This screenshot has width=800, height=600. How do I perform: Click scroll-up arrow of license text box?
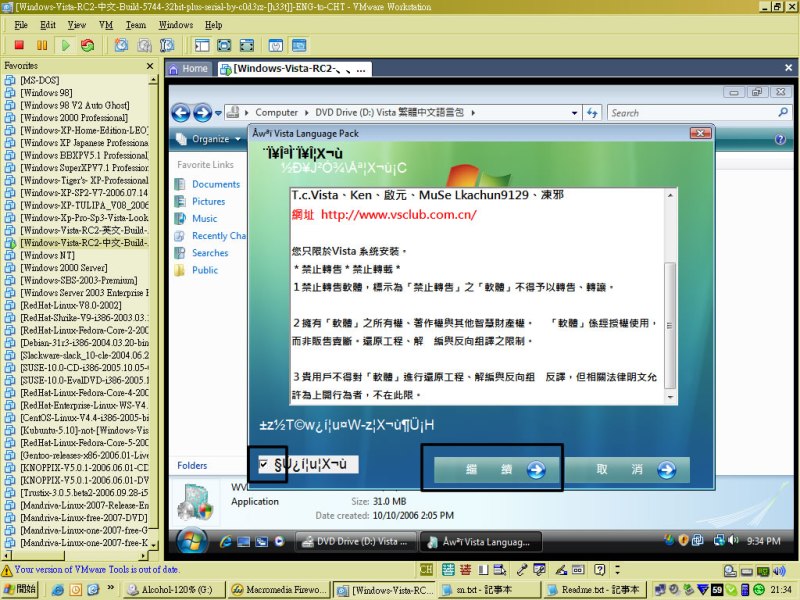pyautogui.click(x=670, y=195)
